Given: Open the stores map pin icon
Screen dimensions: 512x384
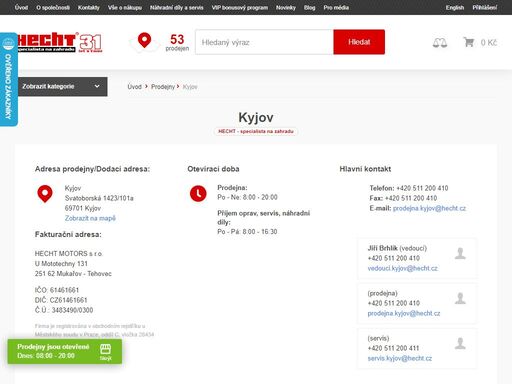Looking at the screenshot, I should [x=144, y=41].
